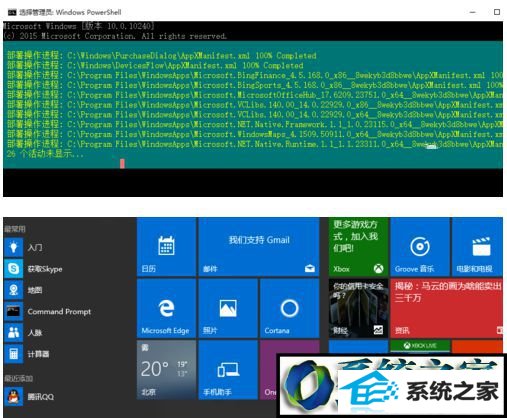The image size is (507, 418).
Task: Click the 入门 label text
Action: [35, 247]
